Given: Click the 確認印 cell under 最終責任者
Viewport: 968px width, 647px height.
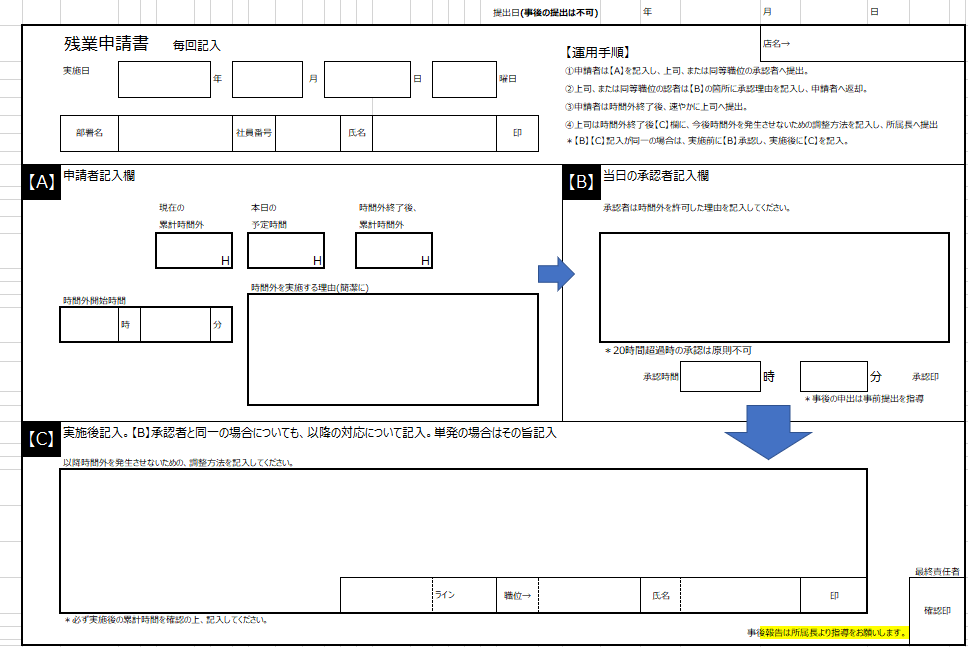Looking at the screenshot, I should point(937,611).
